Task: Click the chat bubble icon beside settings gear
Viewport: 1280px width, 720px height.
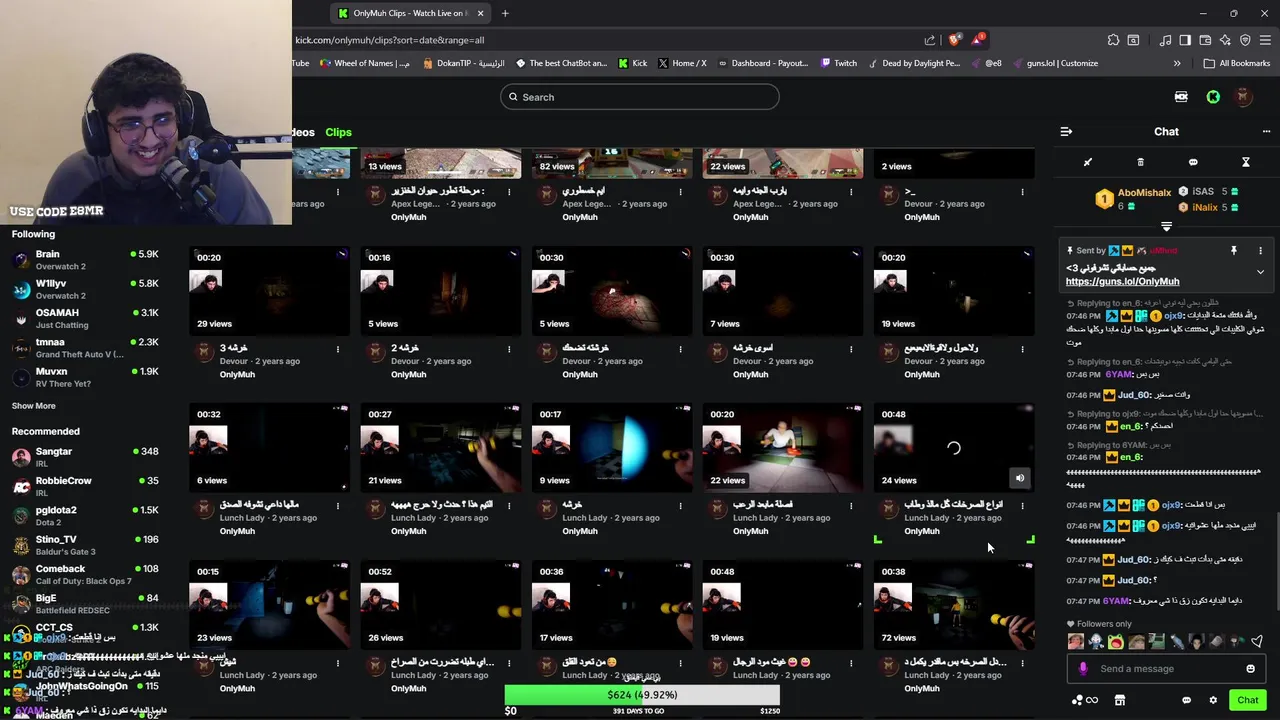Action: coord(1186,700)
